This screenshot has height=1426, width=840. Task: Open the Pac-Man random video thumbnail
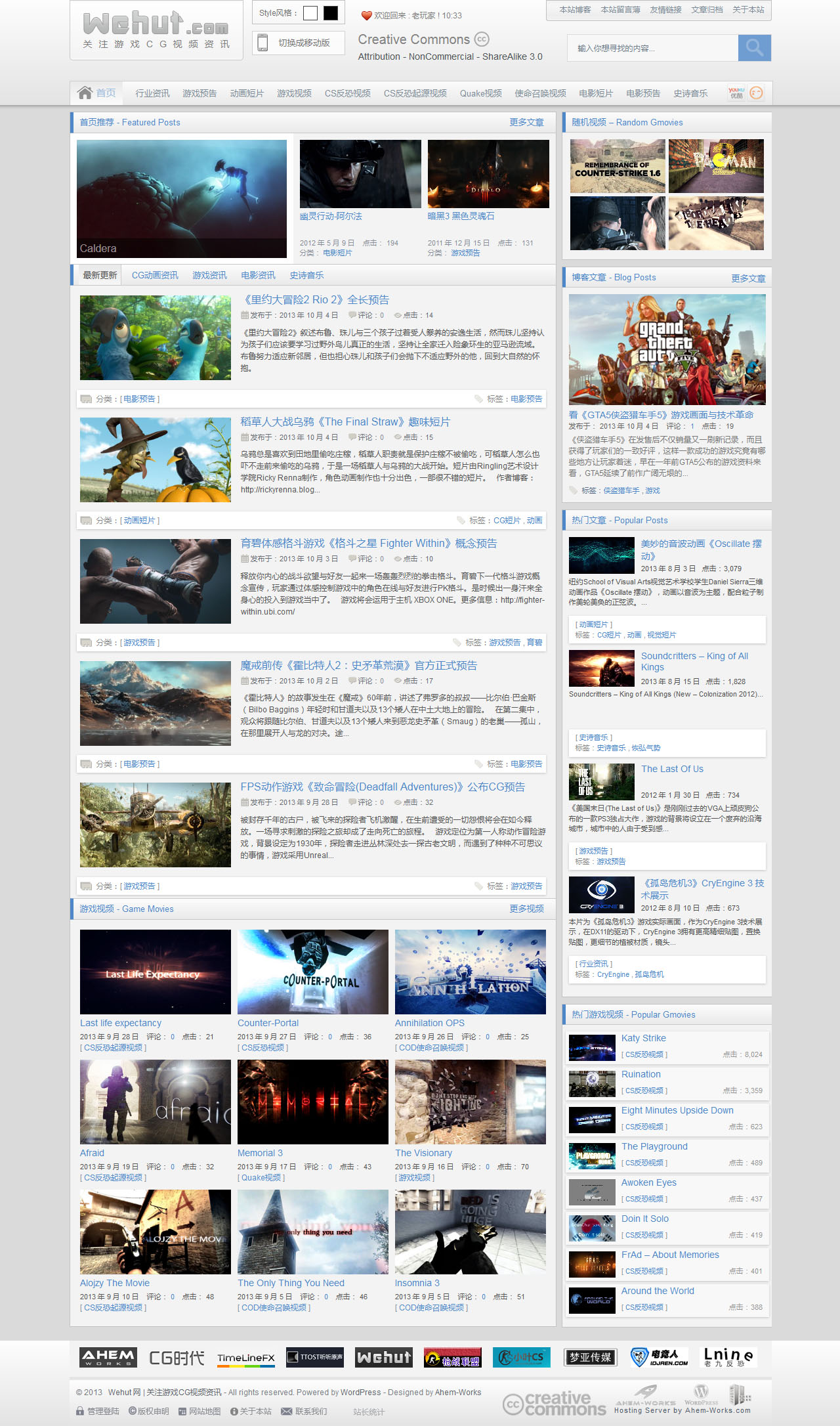click(716, 166)
